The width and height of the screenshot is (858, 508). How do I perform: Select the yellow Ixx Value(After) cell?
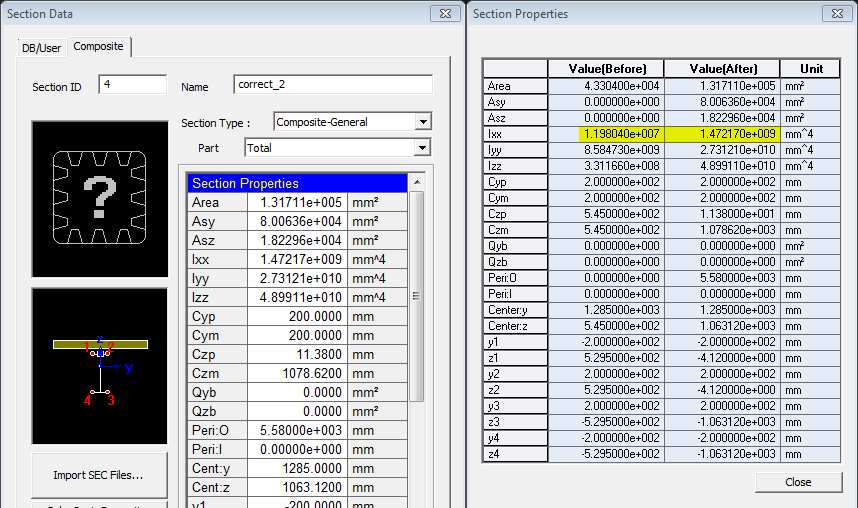point(722,132)
